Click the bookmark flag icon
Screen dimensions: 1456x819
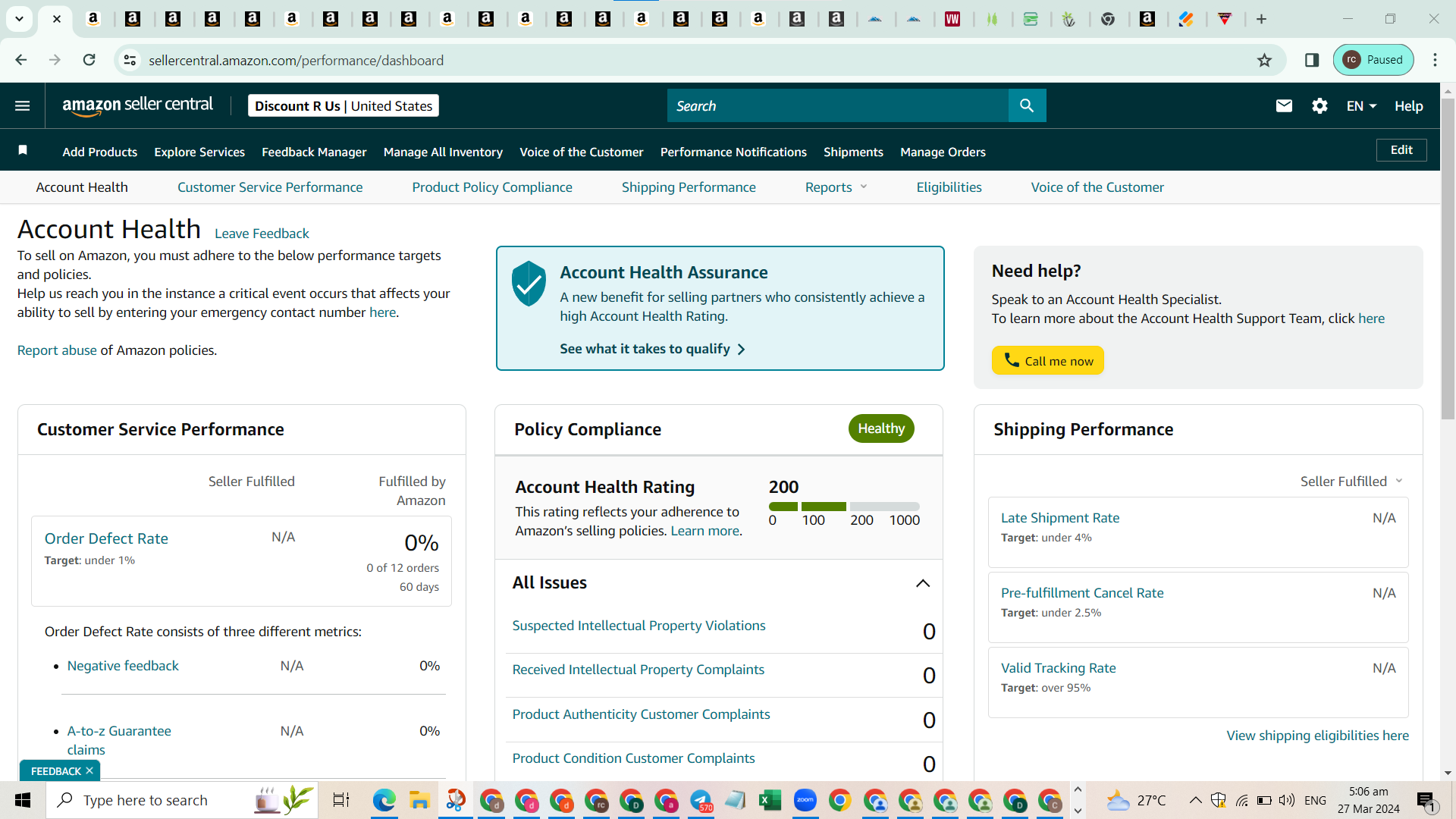23,151
